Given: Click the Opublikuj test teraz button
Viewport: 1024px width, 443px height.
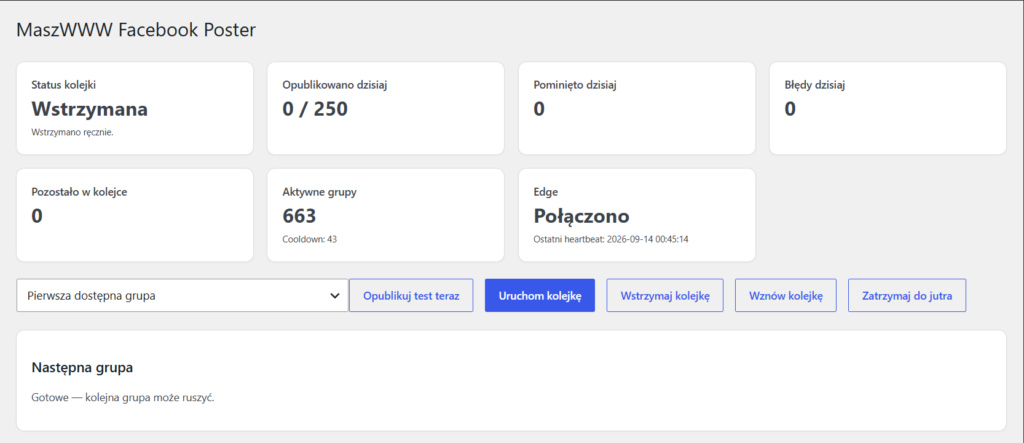Looking at the screenshot, I should click(411, 295).
